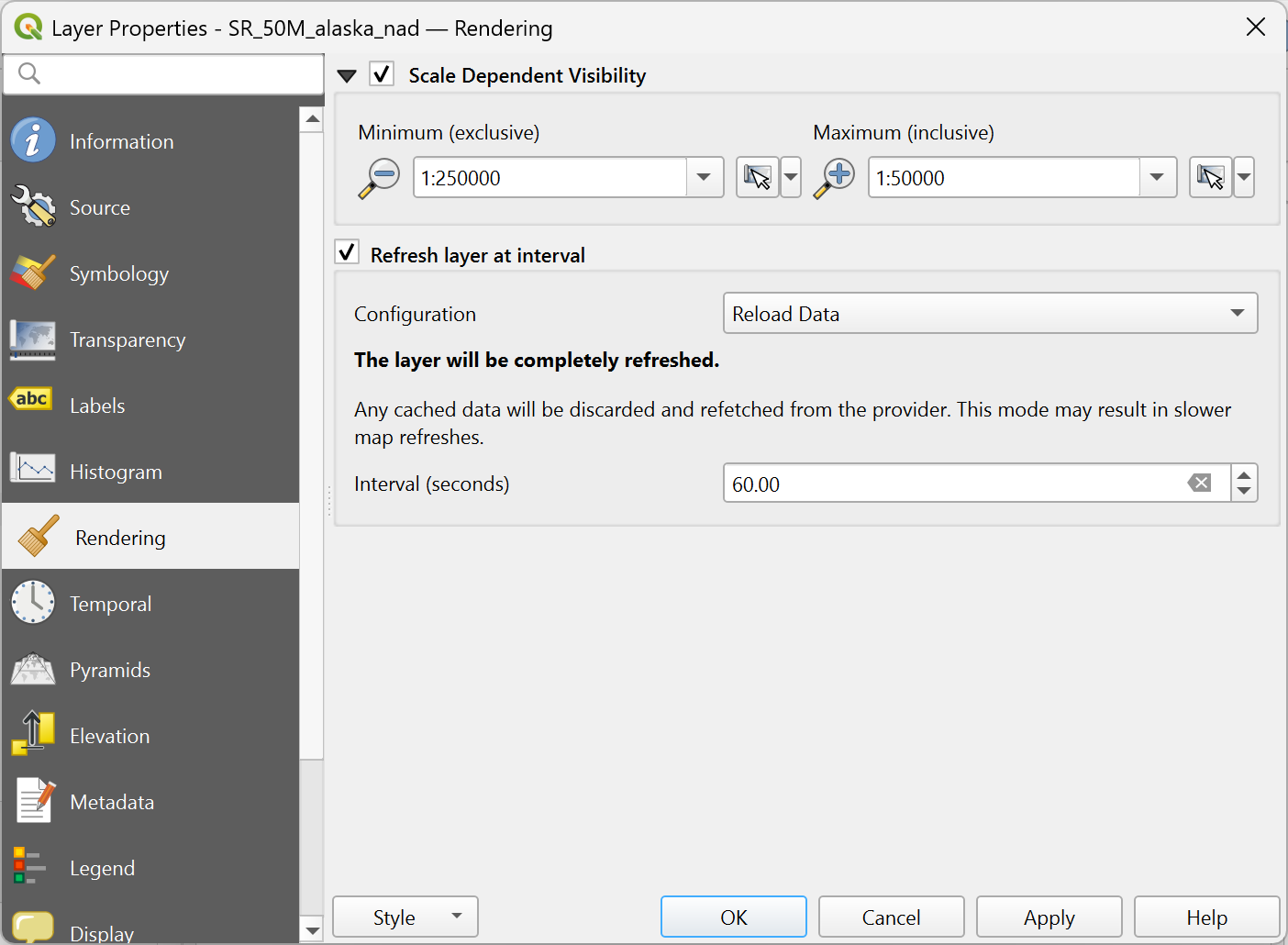
Task: Set maximum scale to current canvas scale
Action: (1210, 177)
